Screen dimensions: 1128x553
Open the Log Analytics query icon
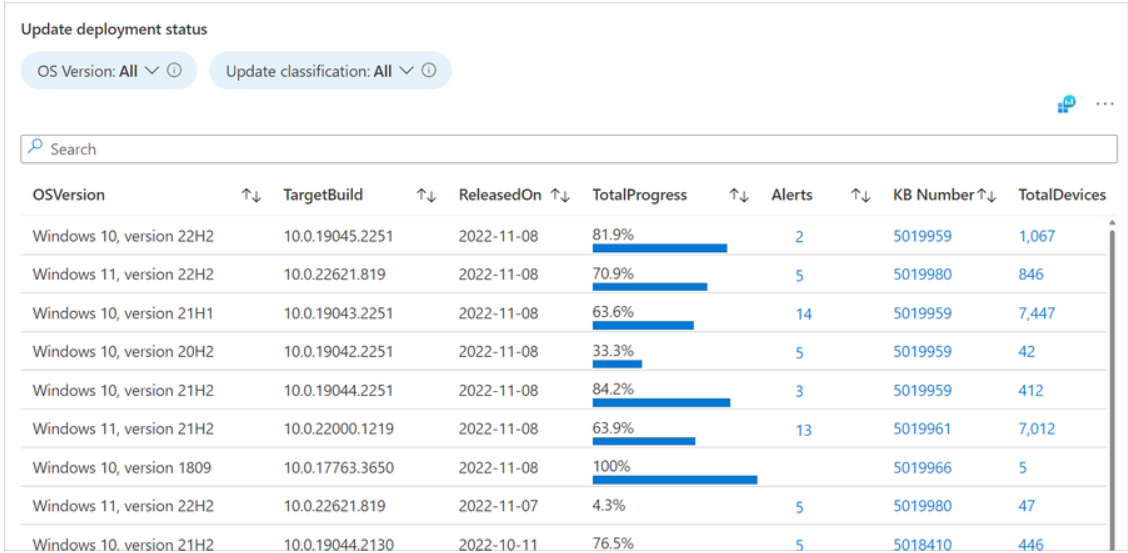point(1066,105)
